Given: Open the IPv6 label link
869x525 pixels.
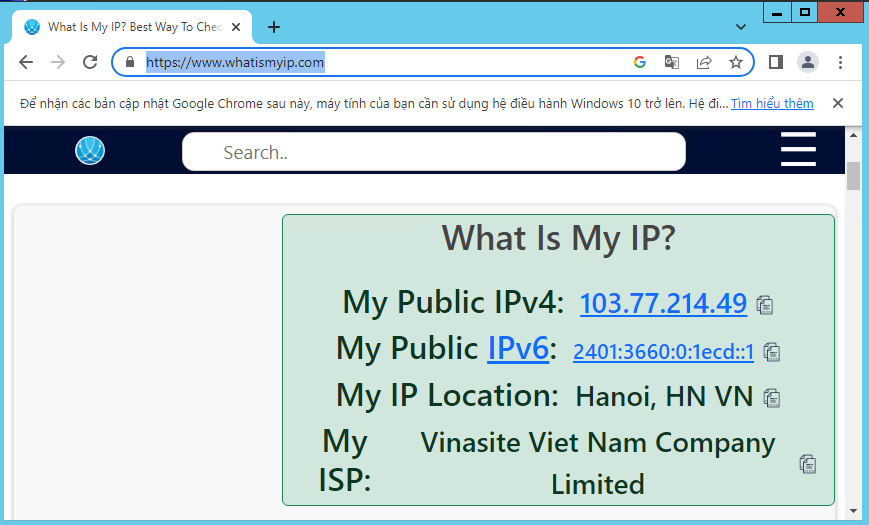Looking at the screenshot, I should (518, 349).
